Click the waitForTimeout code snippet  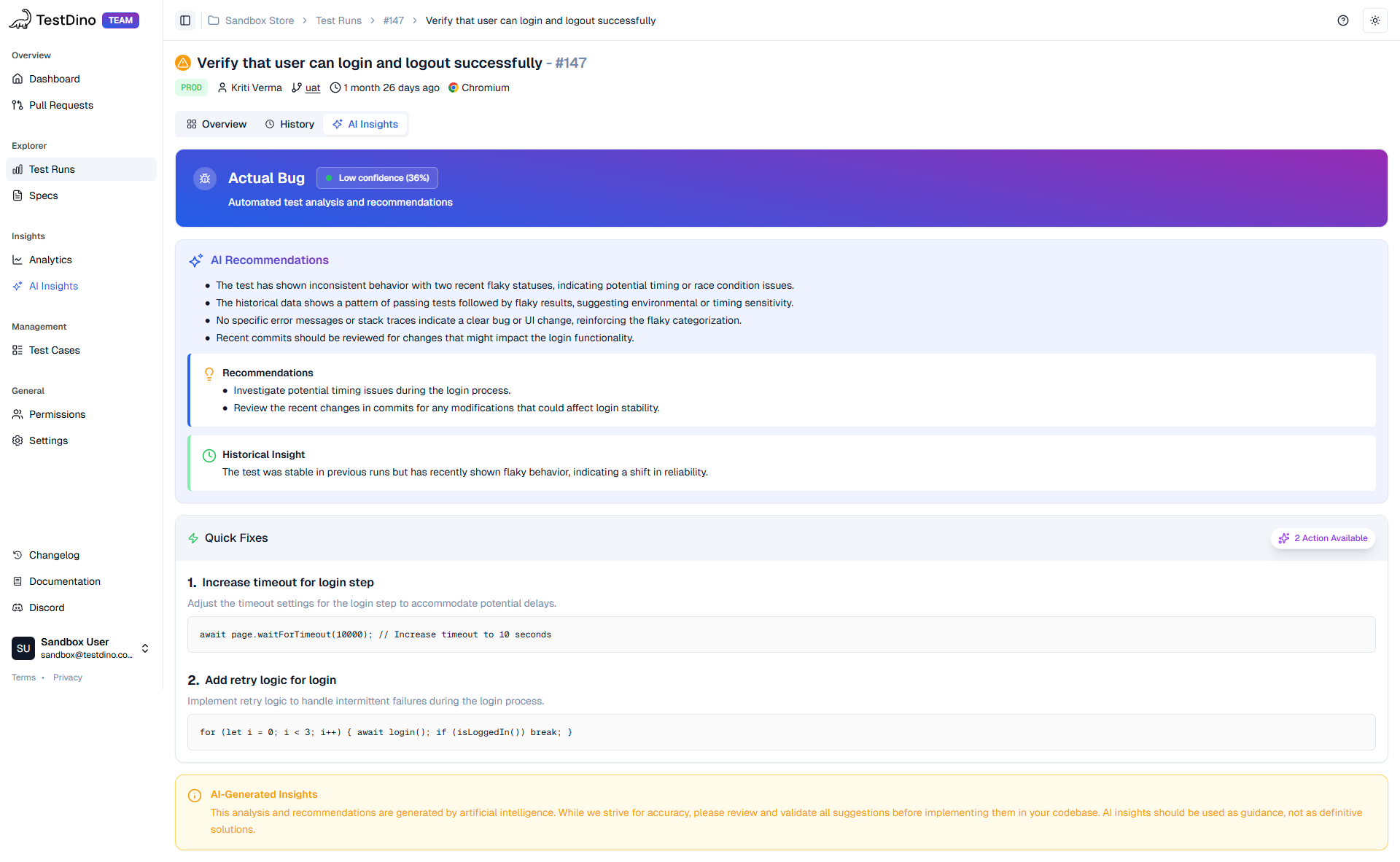tap(375, 634)
